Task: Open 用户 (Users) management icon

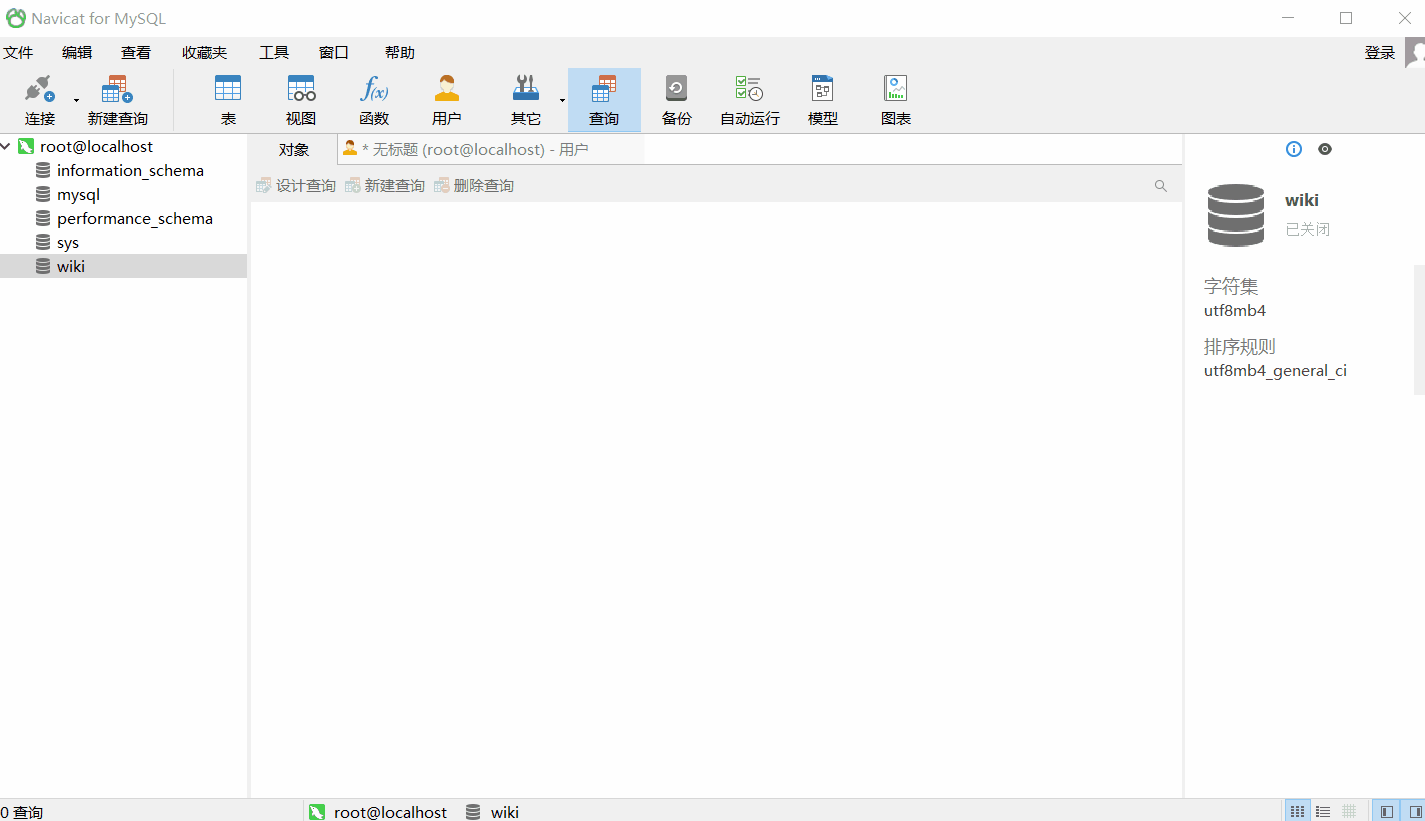Action: click(446, 97)
